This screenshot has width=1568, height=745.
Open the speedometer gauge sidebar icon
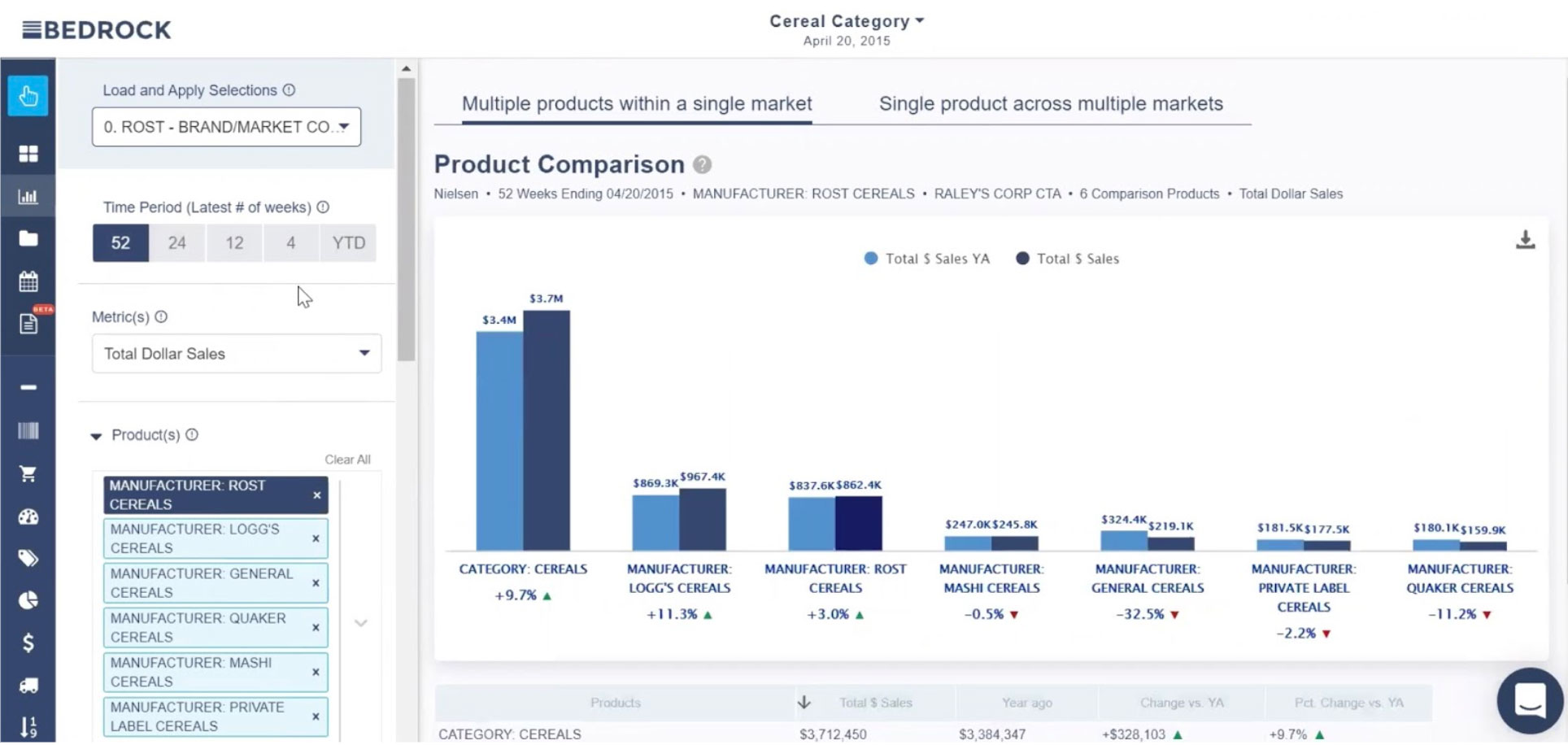click(x=28, y=516)
